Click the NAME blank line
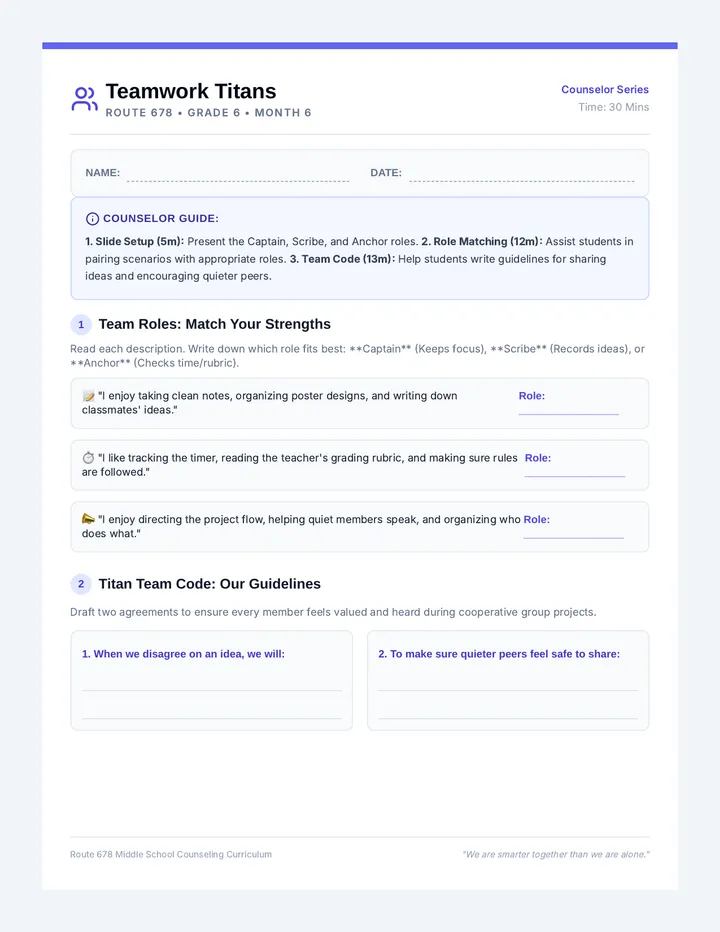Screen dimensions: 720x932 pyautogui.click(x=238, y=181)
